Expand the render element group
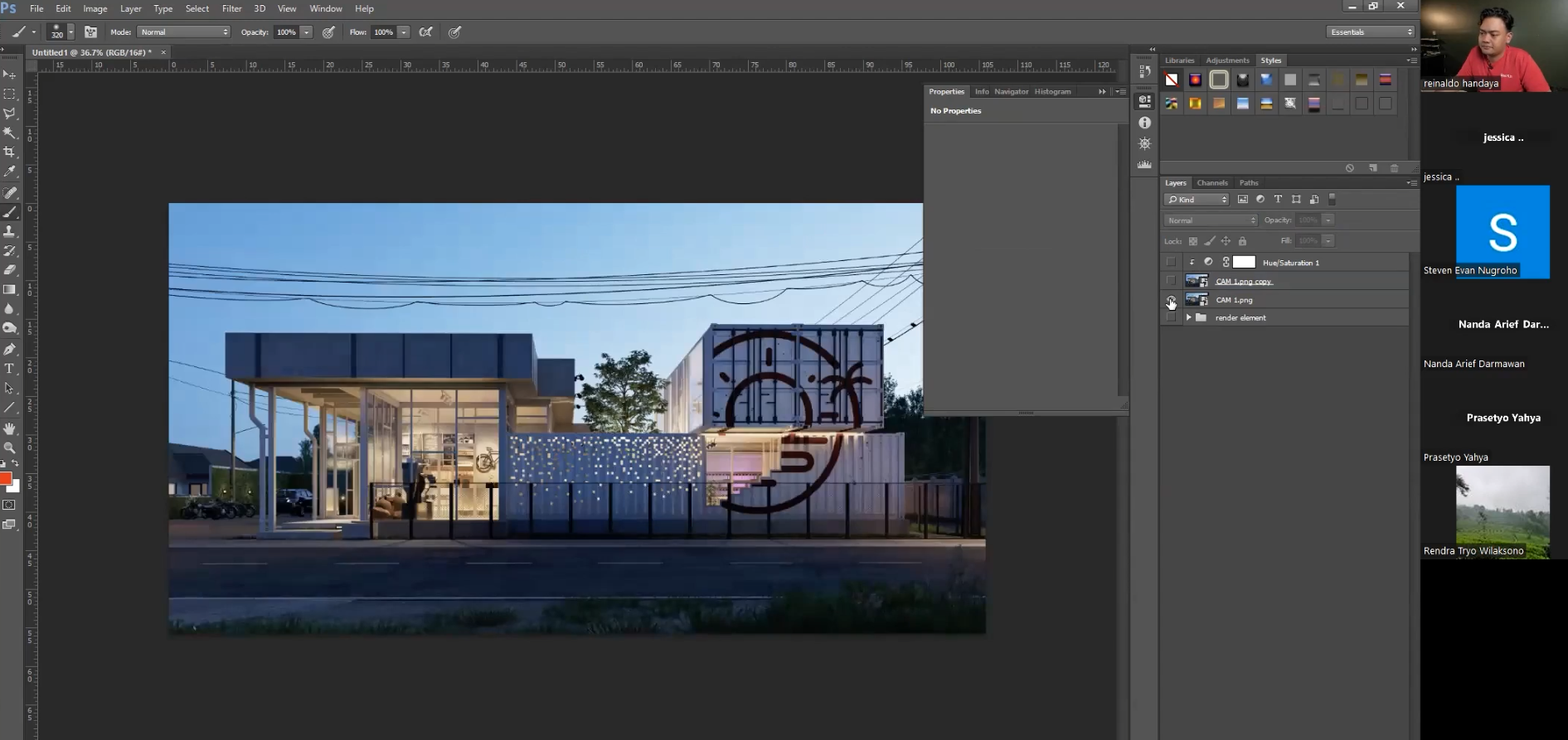1568x740 pixels. [x=1188, y=317]
